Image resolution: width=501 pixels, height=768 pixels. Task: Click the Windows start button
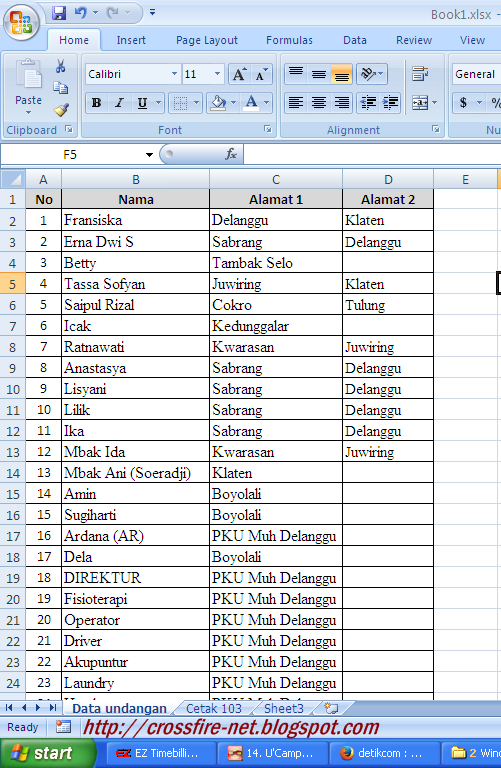(x=48, y=753)
